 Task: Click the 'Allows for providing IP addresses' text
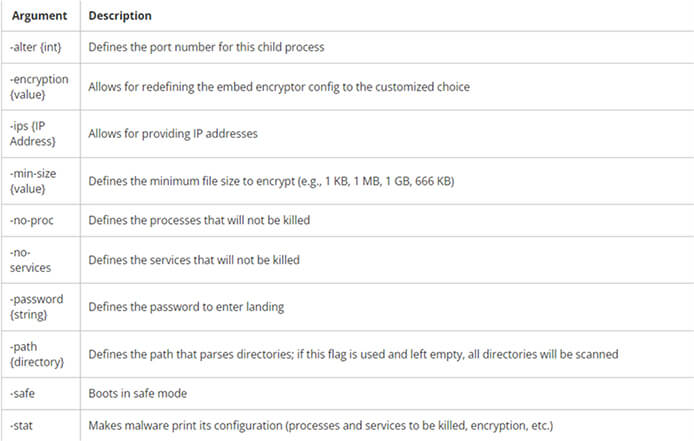pos(173,134)
